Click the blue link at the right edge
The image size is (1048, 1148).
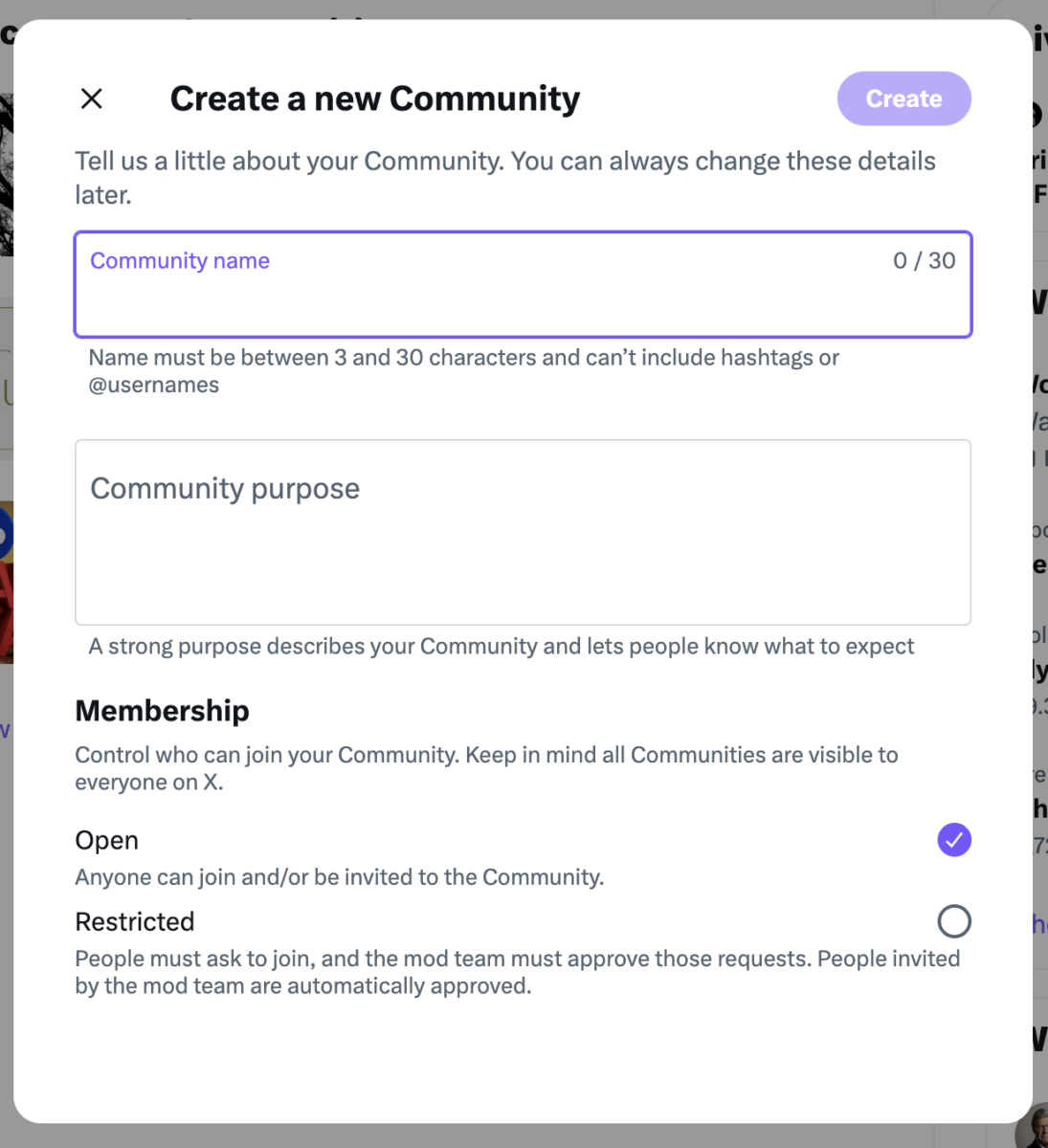[1040, 924]
